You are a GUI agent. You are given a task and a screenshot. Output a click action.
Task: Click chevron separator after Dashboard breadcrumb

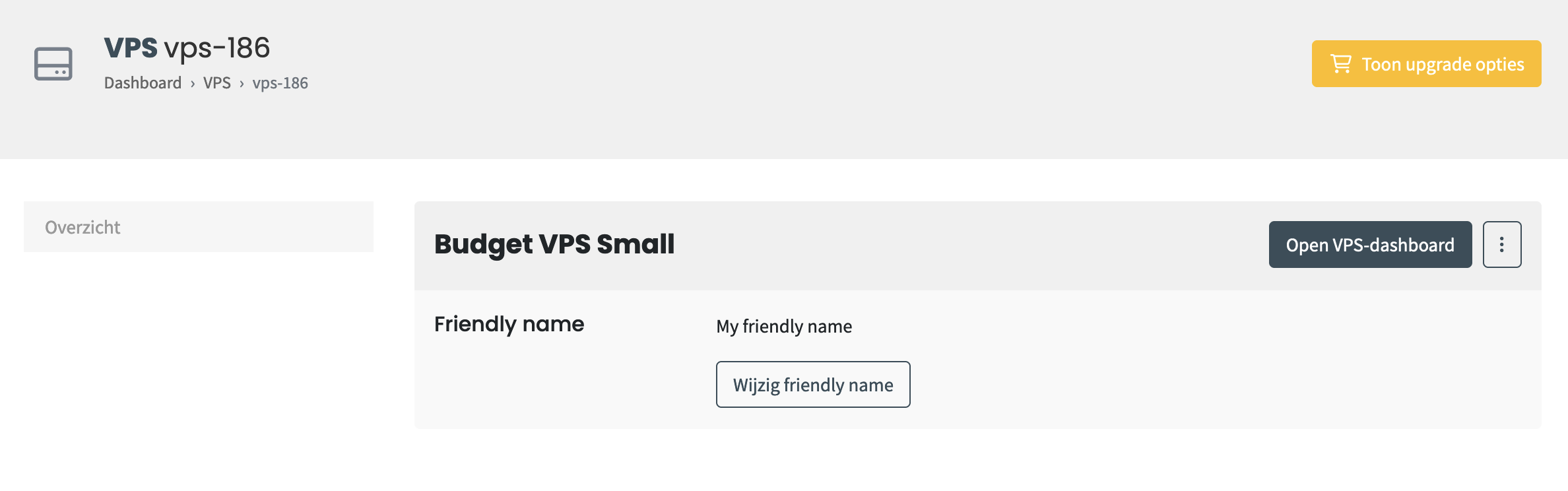point(193,84)
